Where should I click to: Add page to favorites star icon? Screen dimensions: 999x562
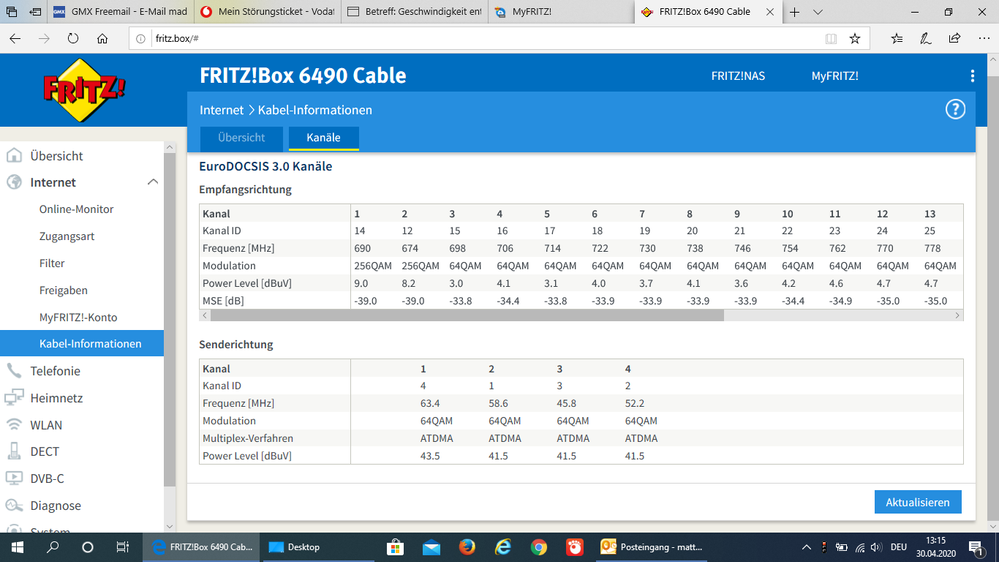855,38
